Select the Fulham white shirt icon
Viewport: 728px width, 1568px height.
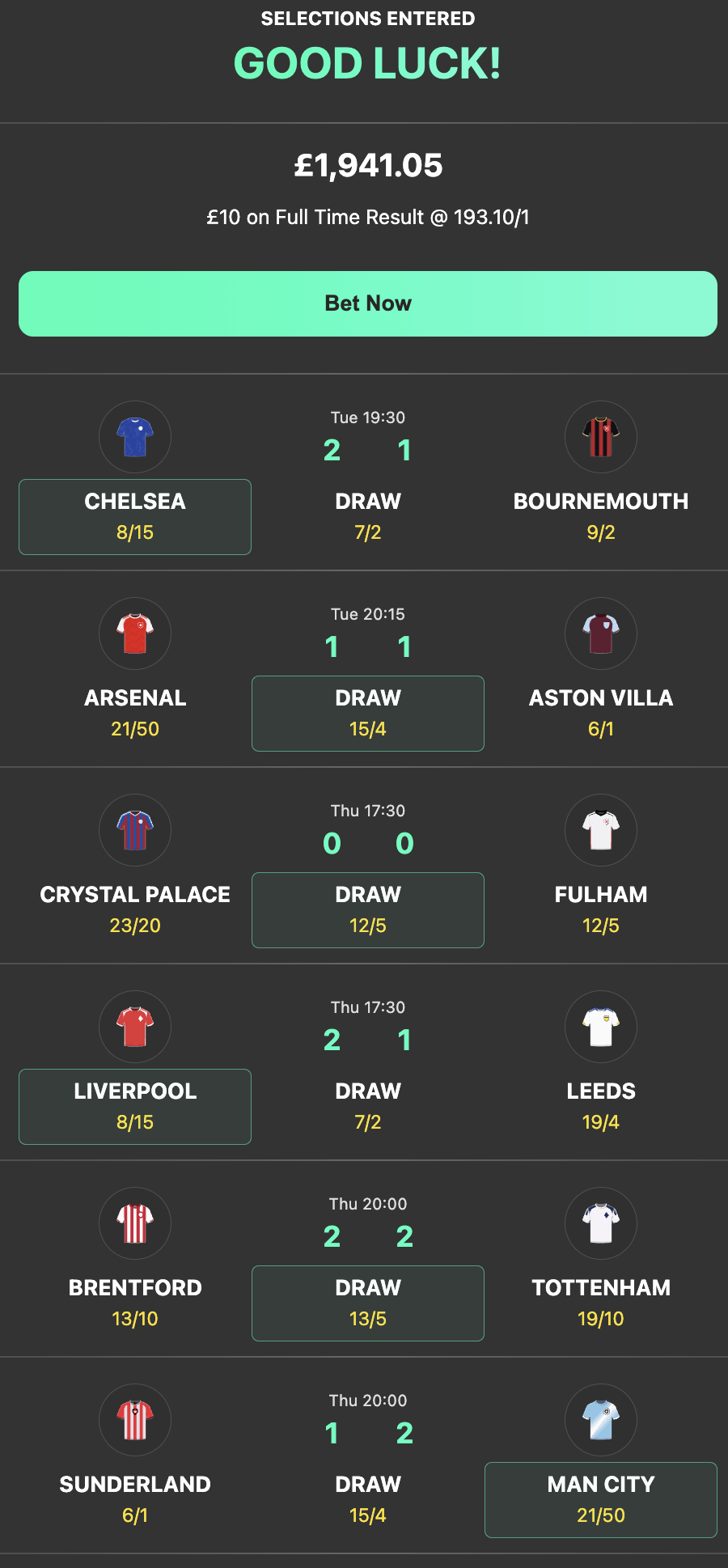[x=600, y=830]
